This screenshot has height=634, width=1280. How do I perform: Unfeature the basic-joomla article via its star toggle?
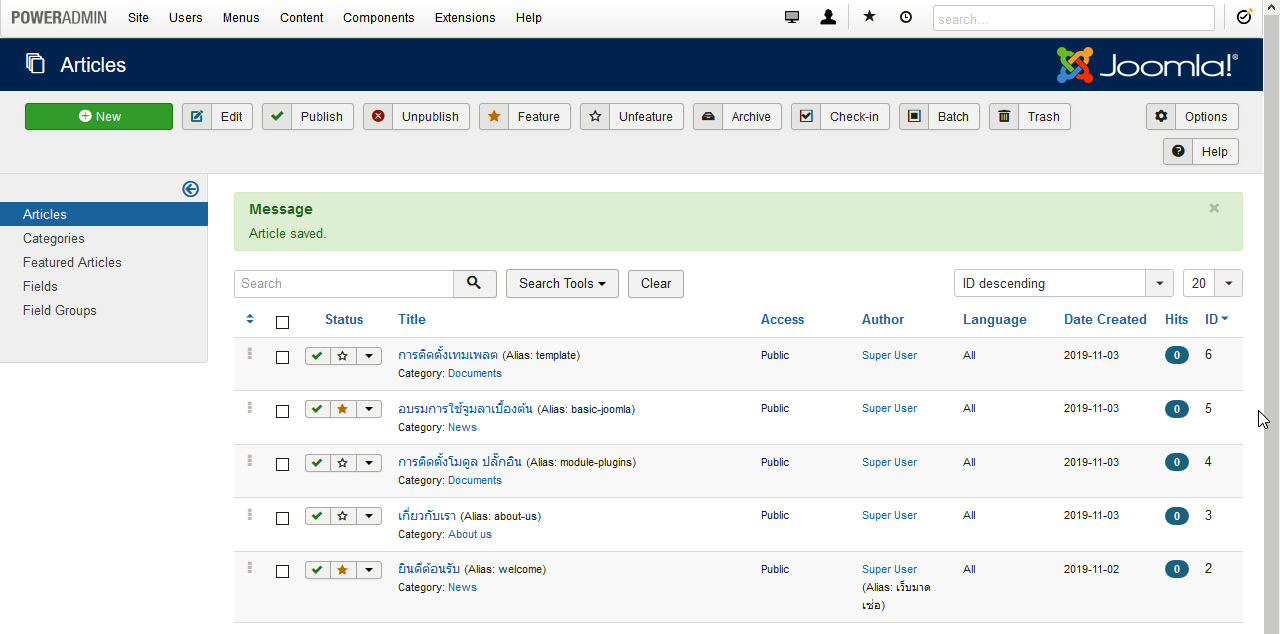pos(341,408)
